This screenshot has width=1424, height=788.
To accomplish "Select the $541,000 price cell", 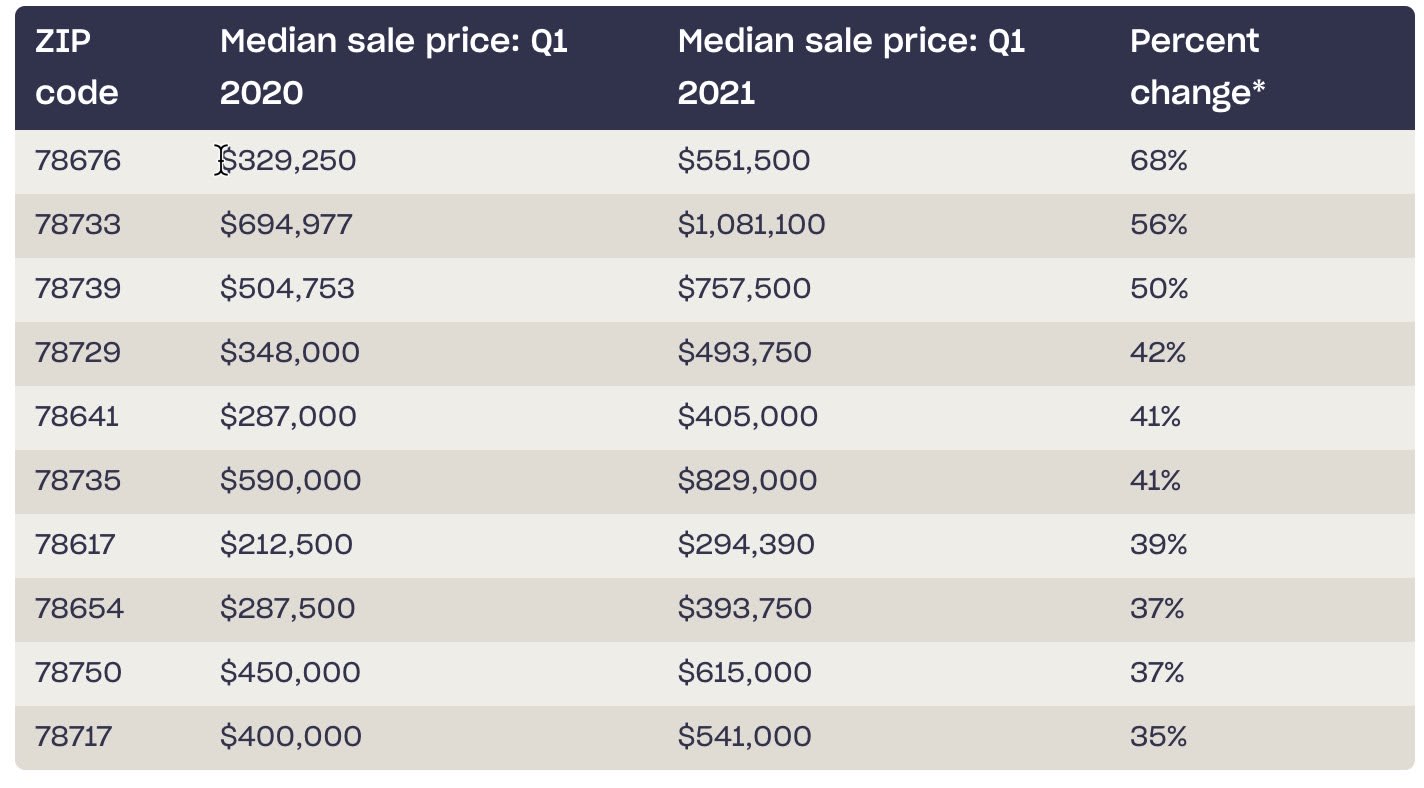I will 744,737.
